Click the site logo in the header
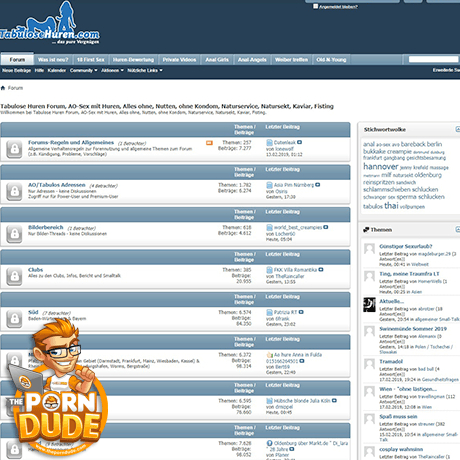The image size is (460, 460). (50, 24)
